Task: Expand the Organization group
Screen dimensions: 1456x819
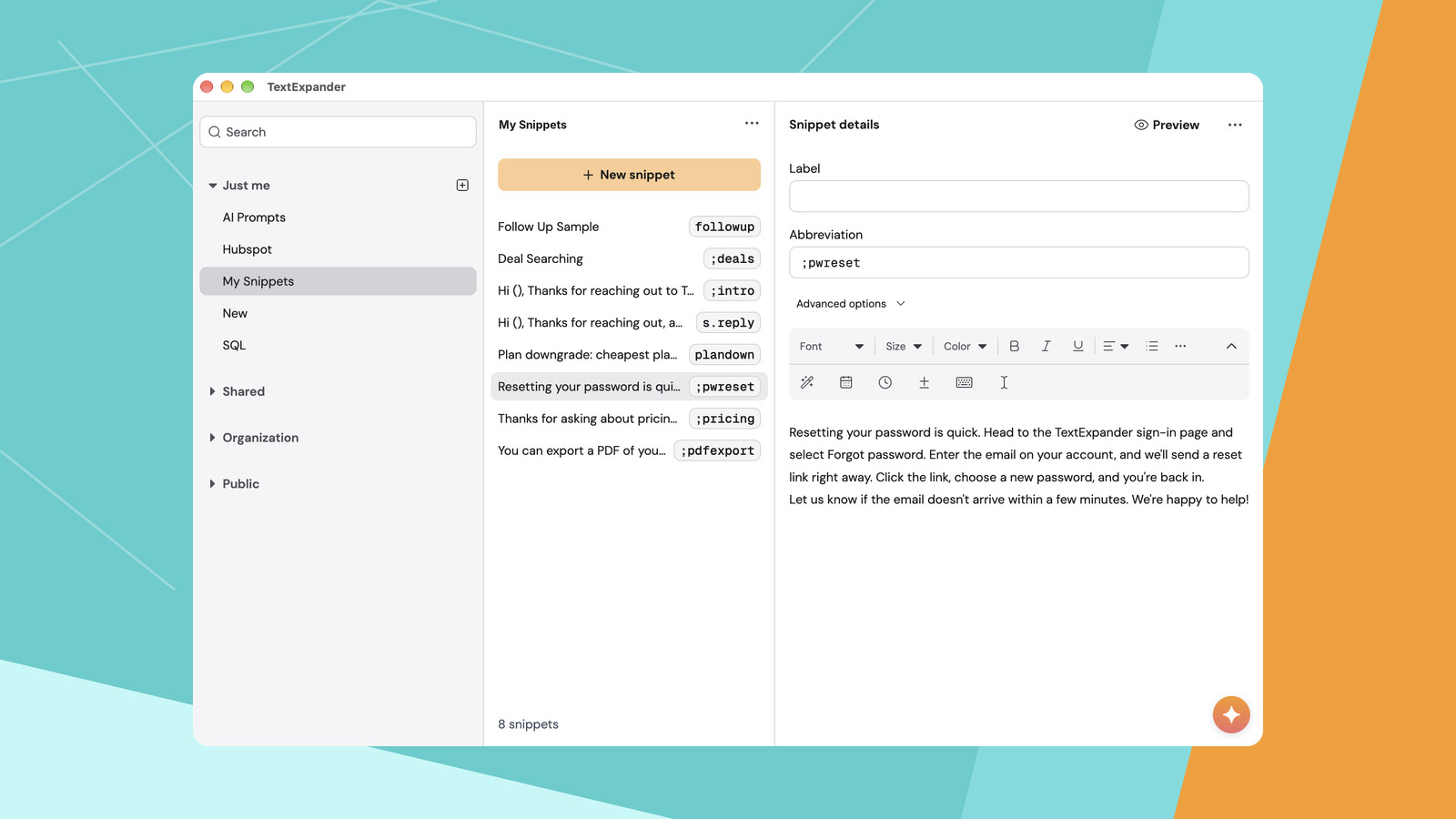Action: coord(213,438)
